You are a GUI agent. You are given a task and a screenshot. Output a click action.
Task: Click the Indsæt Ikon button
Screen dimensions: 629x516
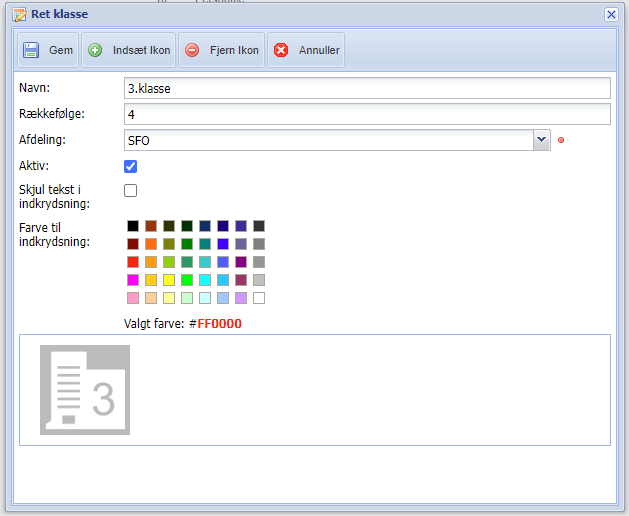click(128, 50)
